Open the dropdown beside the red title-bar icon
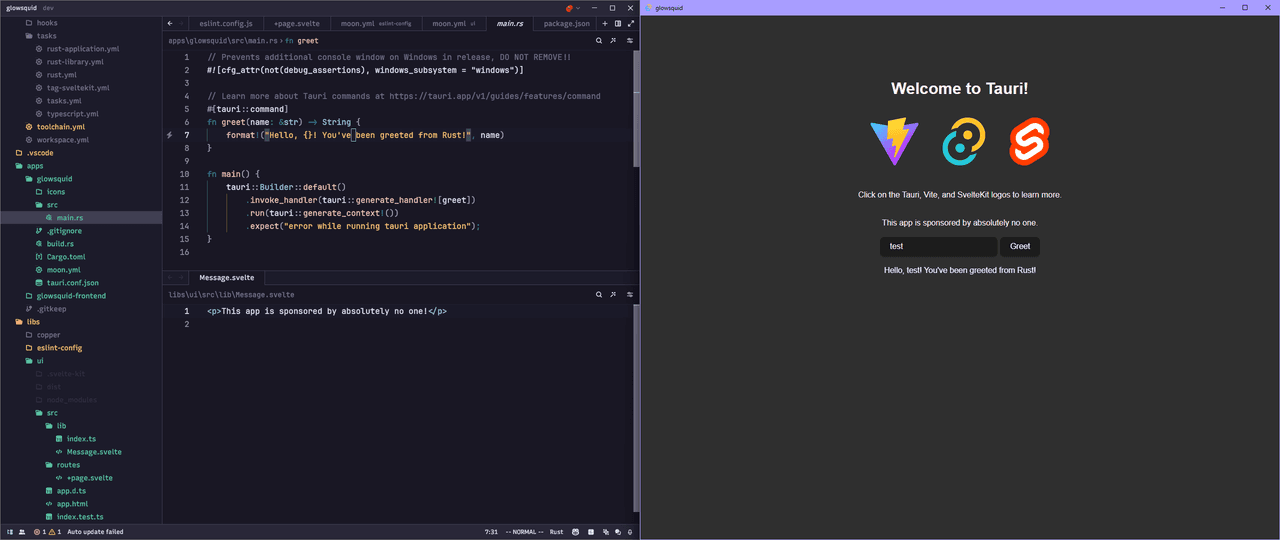The height and width of the screenshot is (540, 1280). click(580, 8)
